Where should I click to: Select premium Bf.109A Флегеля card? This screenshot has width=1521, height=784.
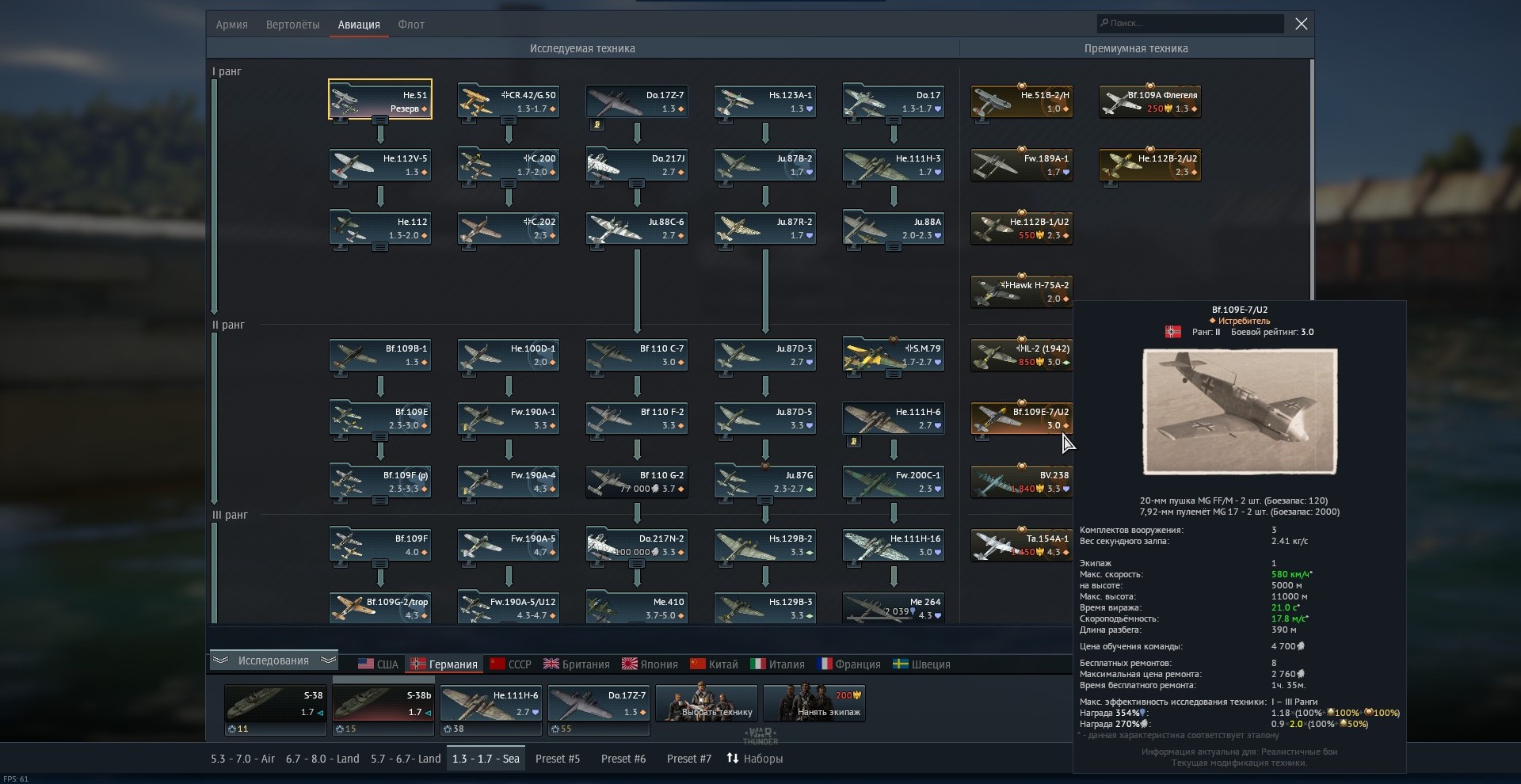[1150, 101]
